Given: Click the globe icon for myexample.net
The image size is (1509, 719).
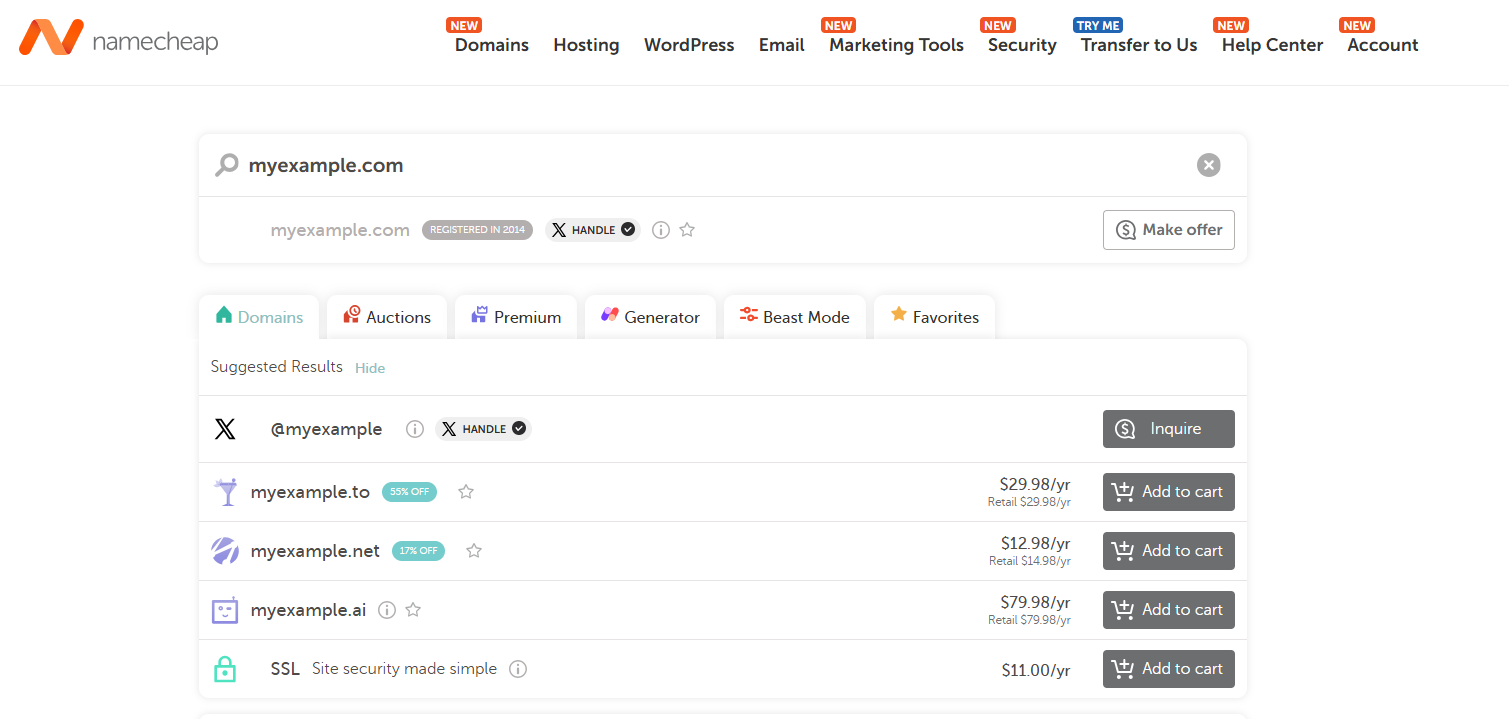Looking at the screenshot, I should point(225,551).
